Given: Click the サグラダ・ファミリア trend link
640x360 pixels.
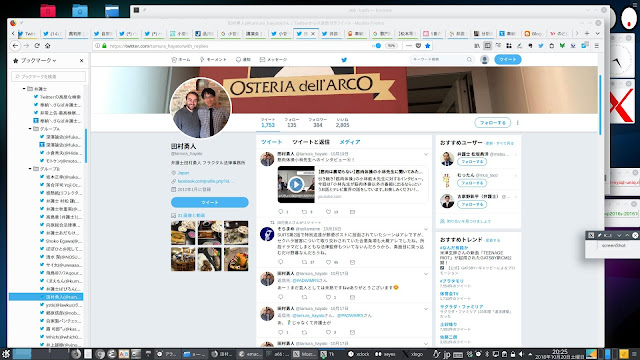Looking at the screenshot, I should pyautogui.click(x=461, y=307).
